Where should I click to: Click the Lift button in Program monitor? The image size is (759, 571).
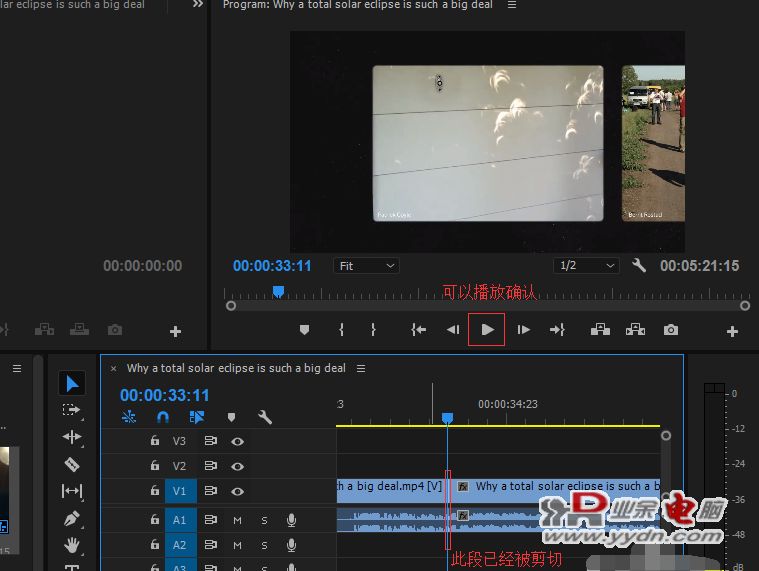pyautogui.click(x=600, y=330)
